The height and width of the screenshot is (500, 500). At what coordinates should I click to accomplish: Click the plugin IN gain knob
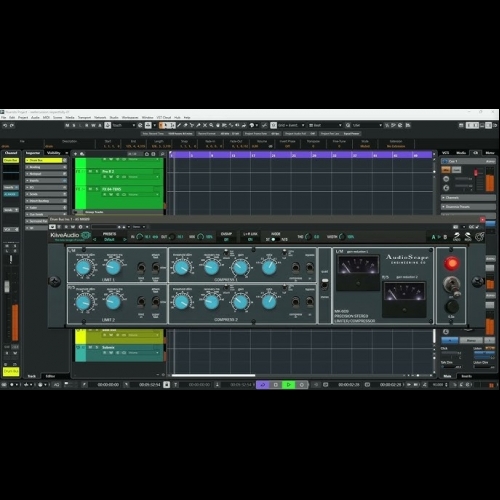point(140,237)
